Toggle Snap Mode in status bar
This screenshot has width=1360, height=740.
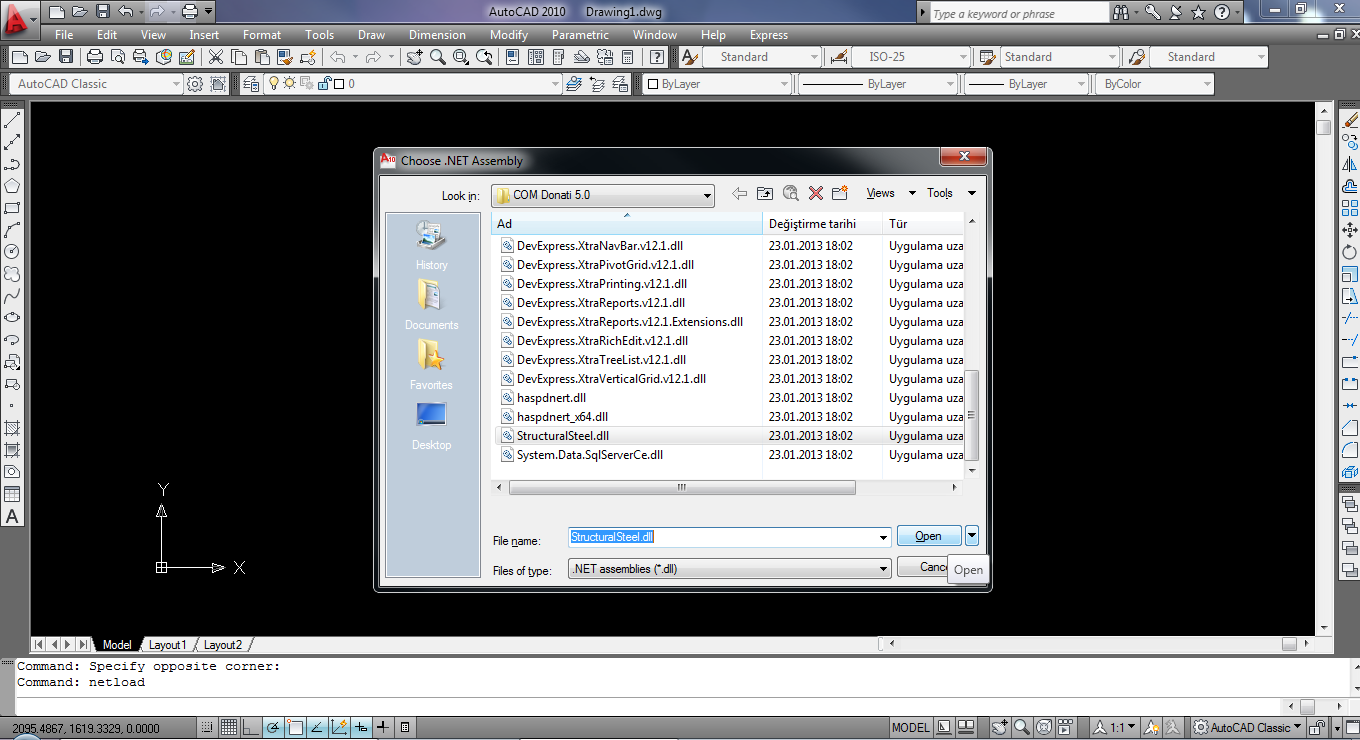[207, 728]
